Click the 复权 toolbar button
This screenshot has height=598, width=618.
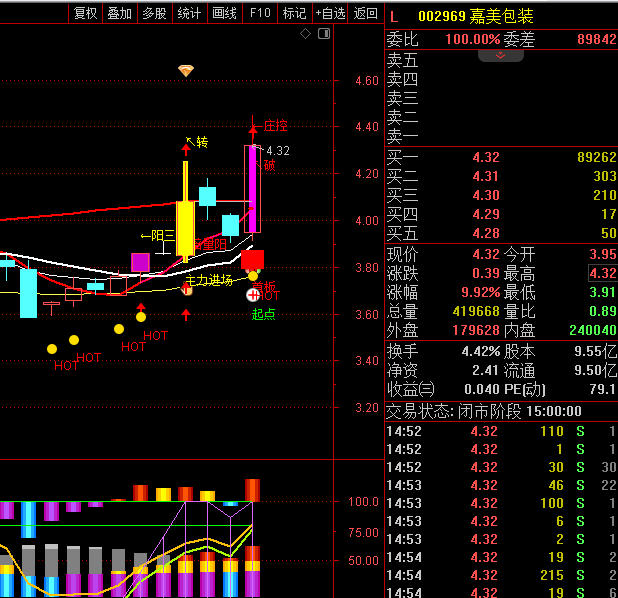tap(85, 13)
